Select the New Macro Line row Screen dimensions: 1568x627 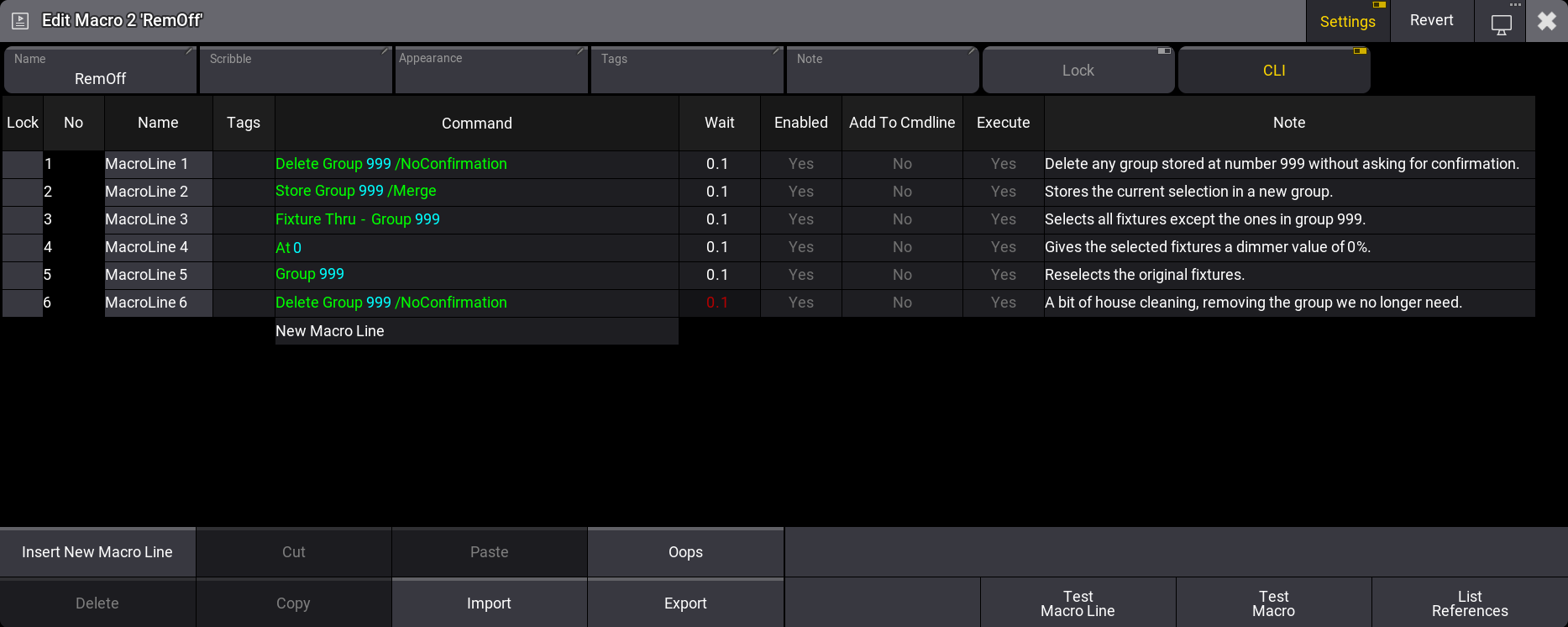(x=476, y=331)
